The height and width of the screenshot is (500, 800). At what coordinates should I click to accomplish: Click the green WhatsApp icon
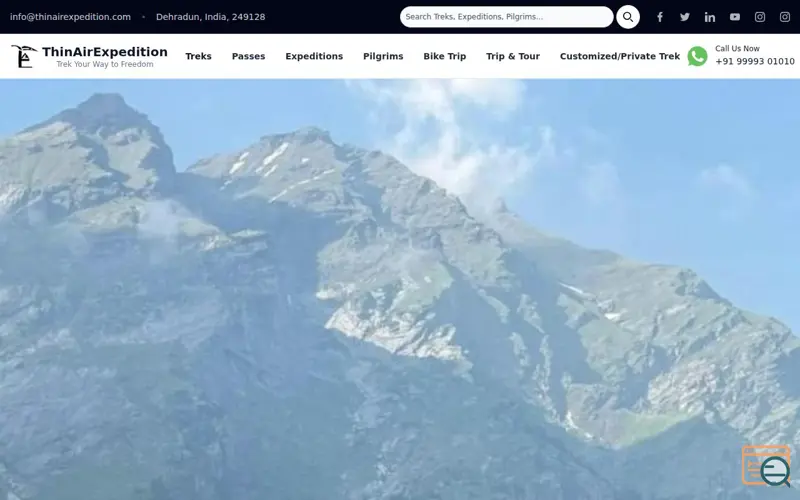pos(697,56)
